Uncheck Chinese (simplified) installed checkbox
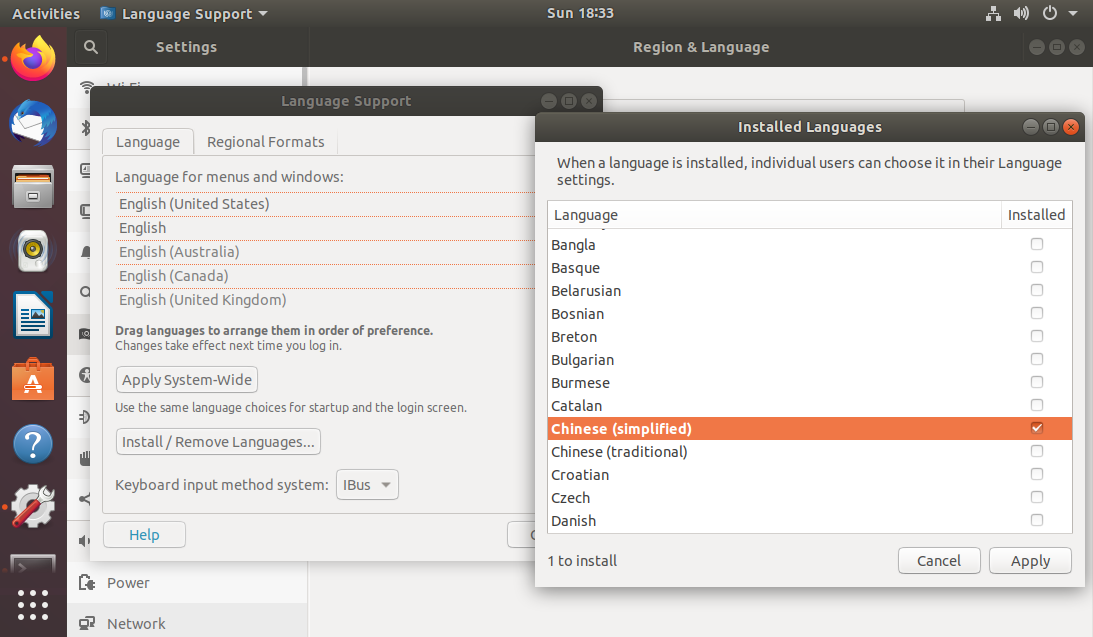The width and height of the screenshot is (1093, 637). coord(1037,428)
